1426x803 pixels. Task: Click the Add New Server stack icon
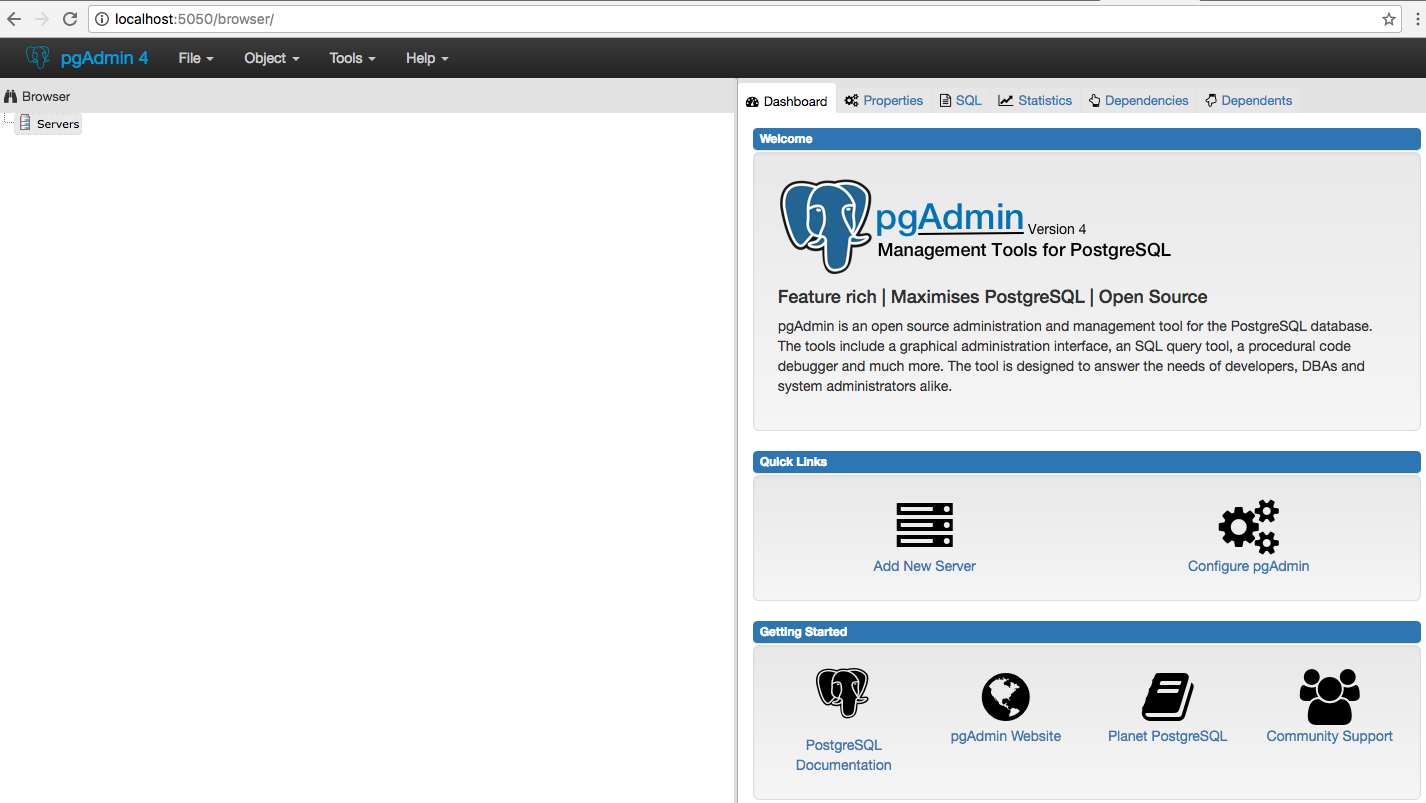tap(924, 525)
